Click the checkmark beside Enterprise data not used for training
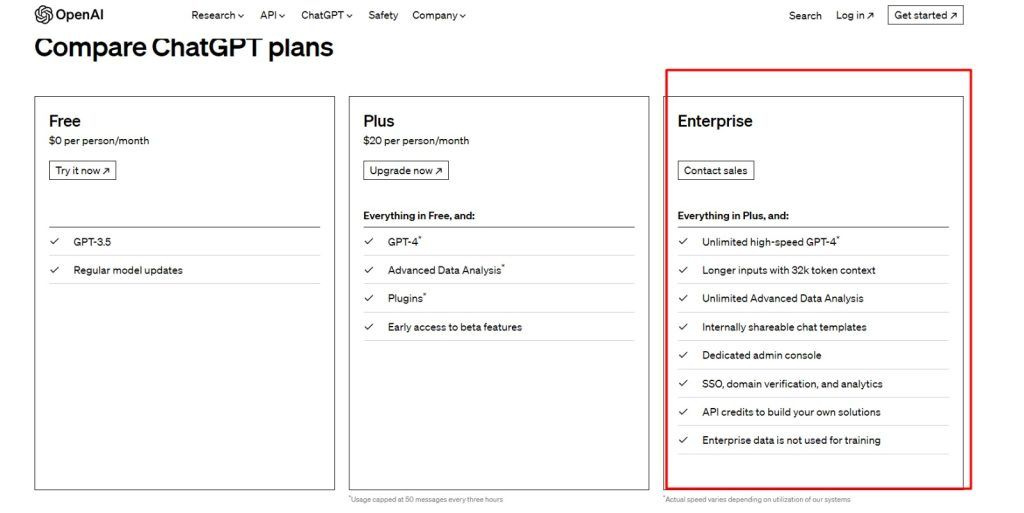Viewport: 1024px width, 513px height. [683, 440]
